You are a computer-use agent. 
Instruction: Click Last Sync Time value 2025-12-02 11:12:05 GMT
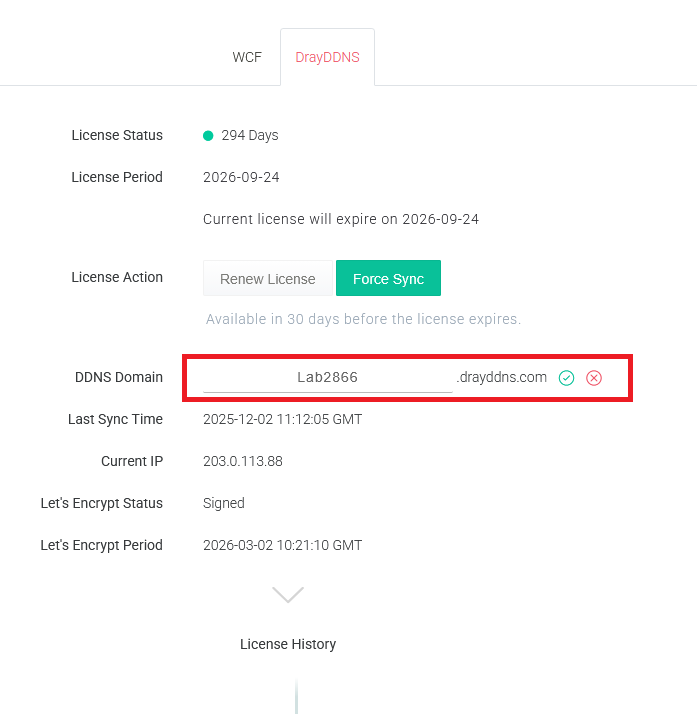pos(283,419)
